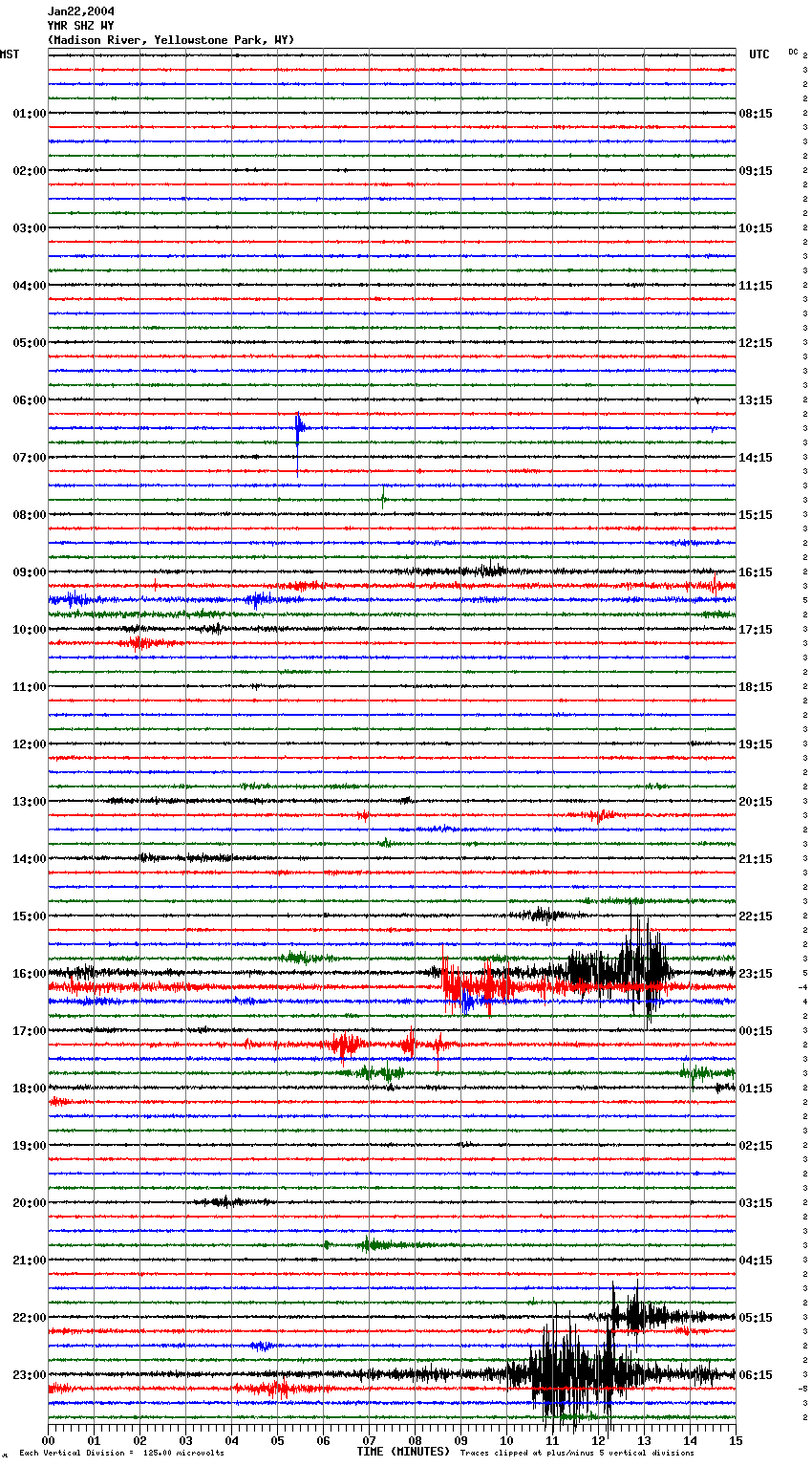Click the Each Vertical Division 125.00 microvolts note
This screenshot has width=812, height=1466.
(121, 1453)
